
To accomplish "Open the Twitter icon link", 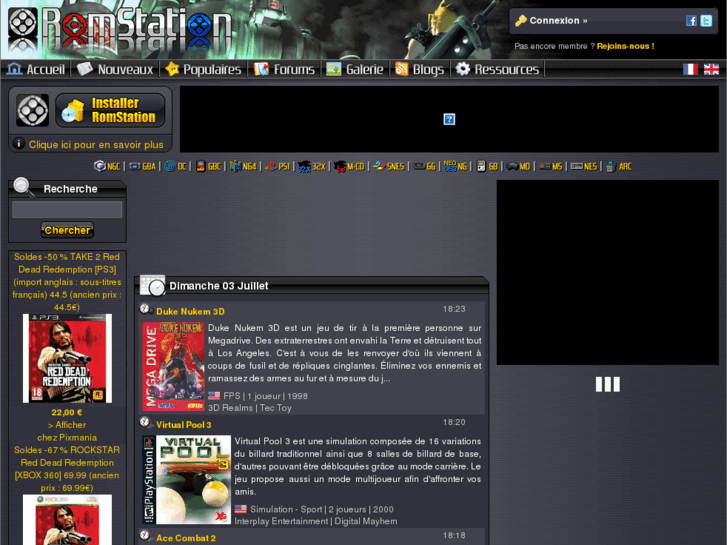I will click(x=706, y=21).
